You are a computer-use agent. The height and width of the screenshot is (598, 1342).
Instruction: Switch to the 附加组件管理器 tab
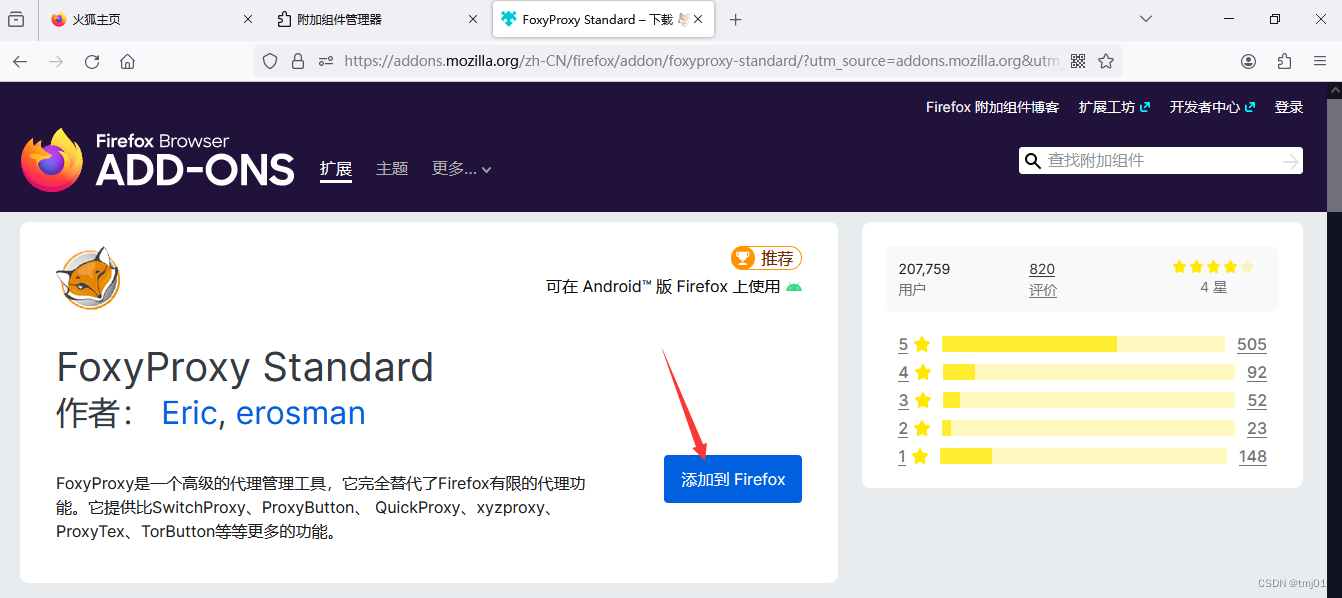(x=377, y=19)
